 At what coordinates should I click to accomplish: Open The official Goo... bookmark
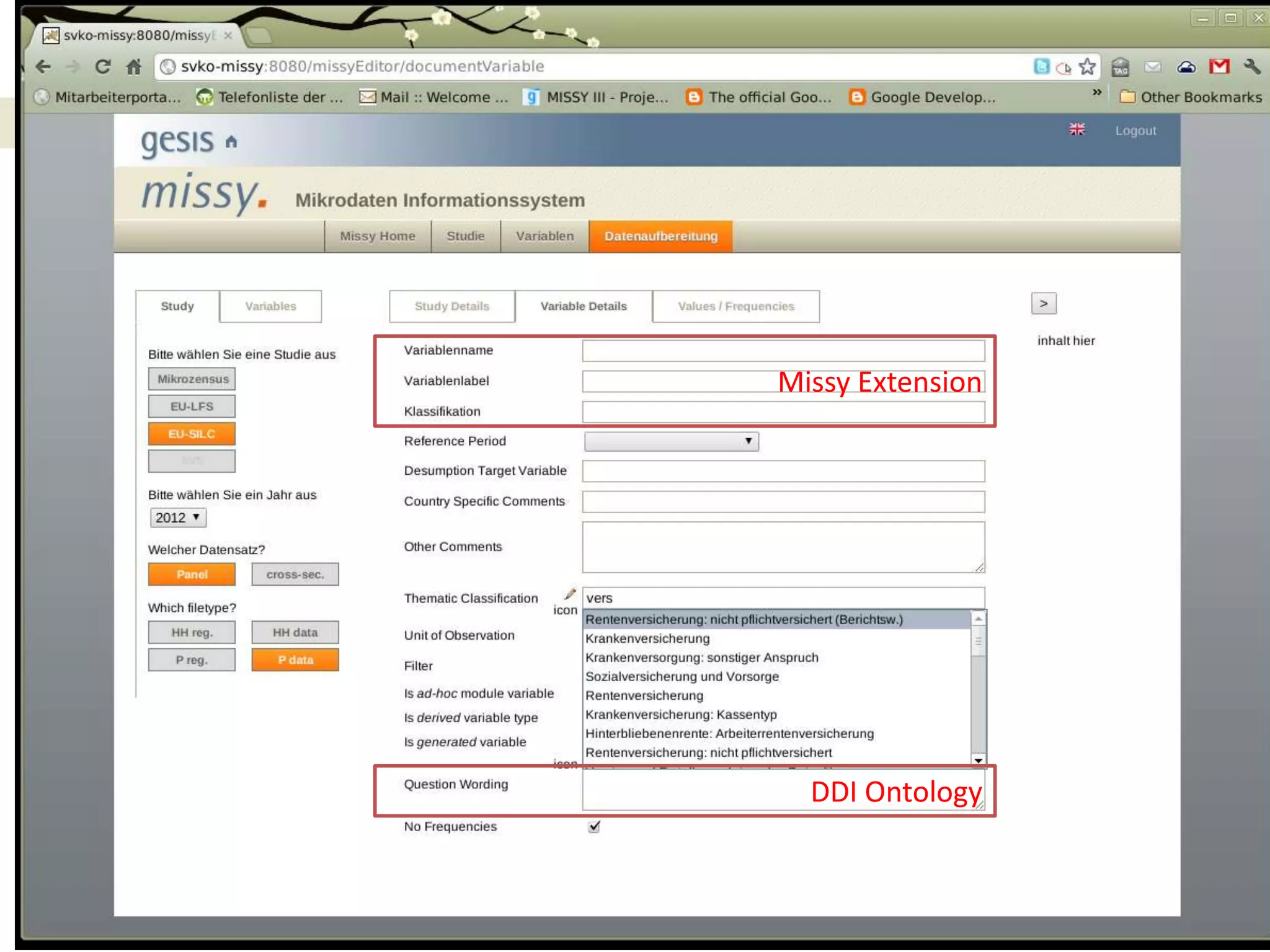[x=759, y=97]
